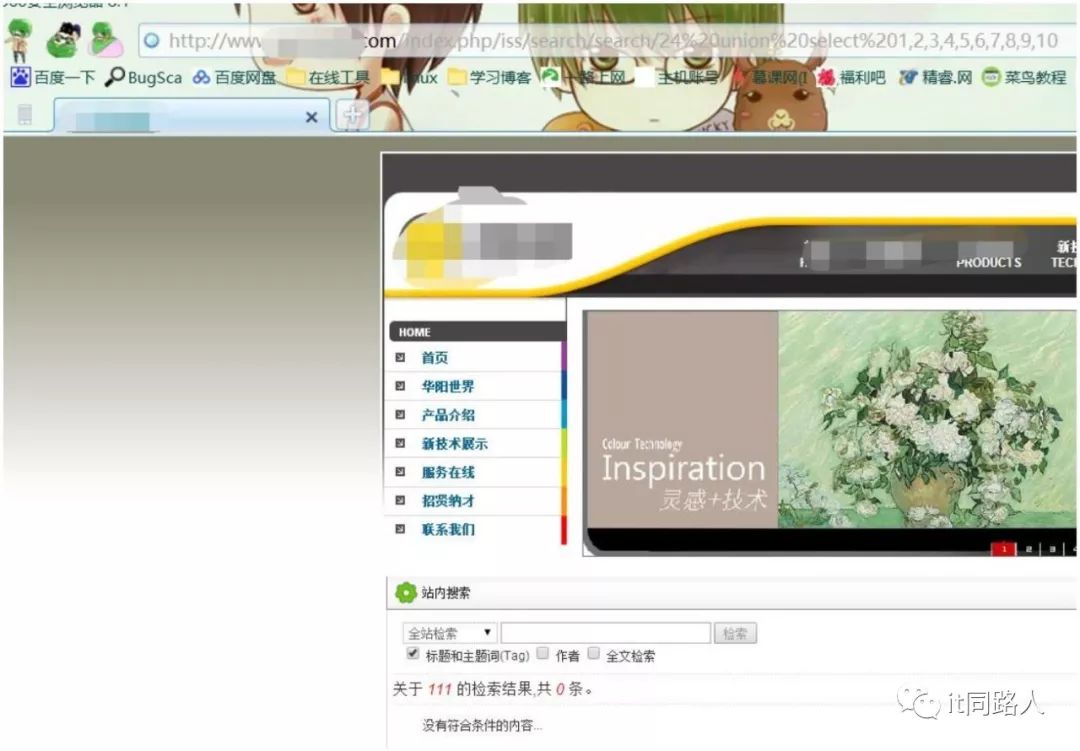
Task: Enable the 作者 checkbox
Action: click(543, 653)
